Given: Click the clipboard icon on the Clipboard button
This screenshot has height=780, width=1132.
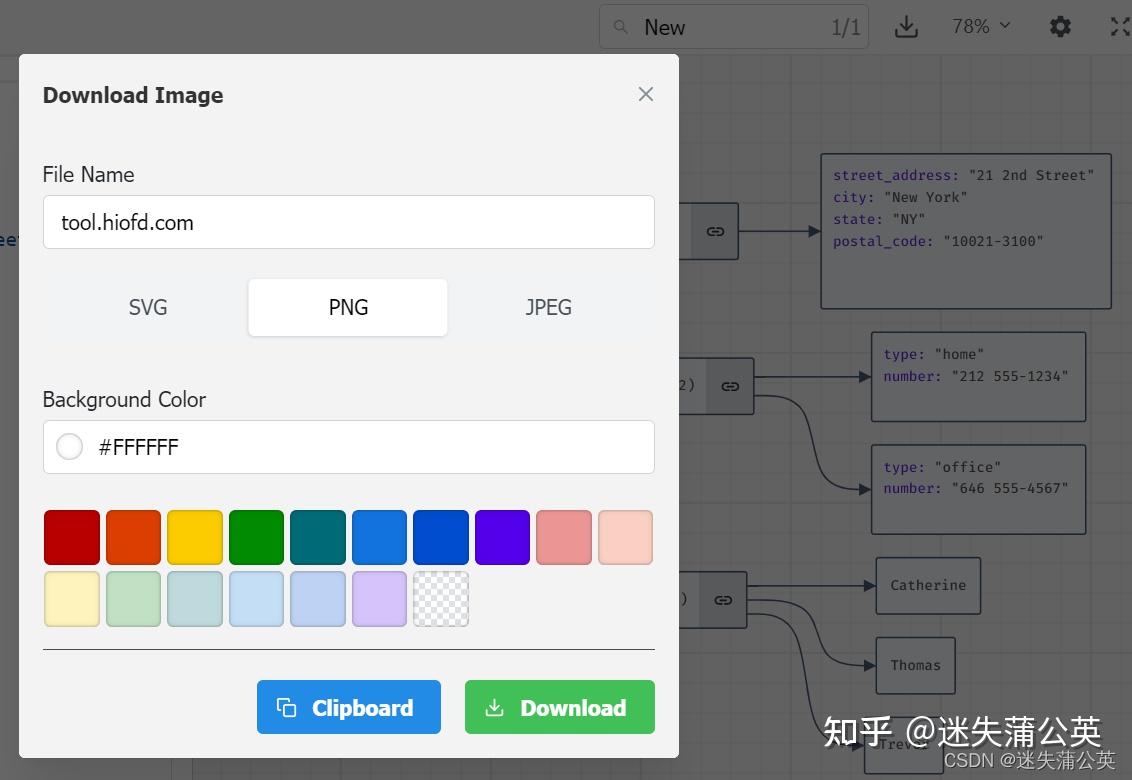Looking at the screenshot, I should click(289, 707).
